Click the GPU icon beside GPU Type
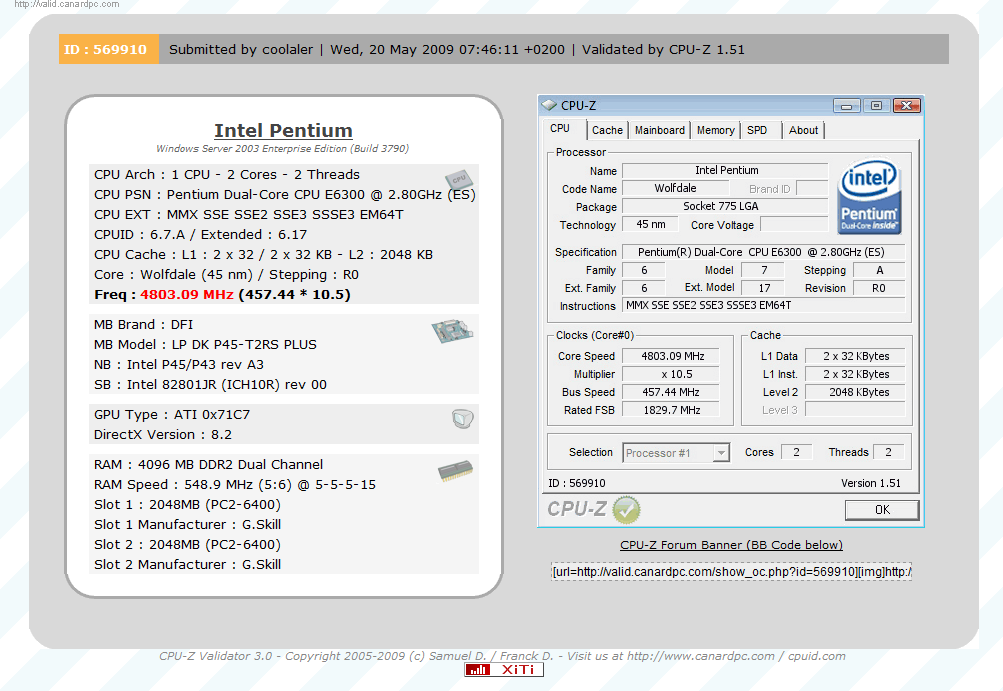The image size is (1003, 691). click(462, 418)
